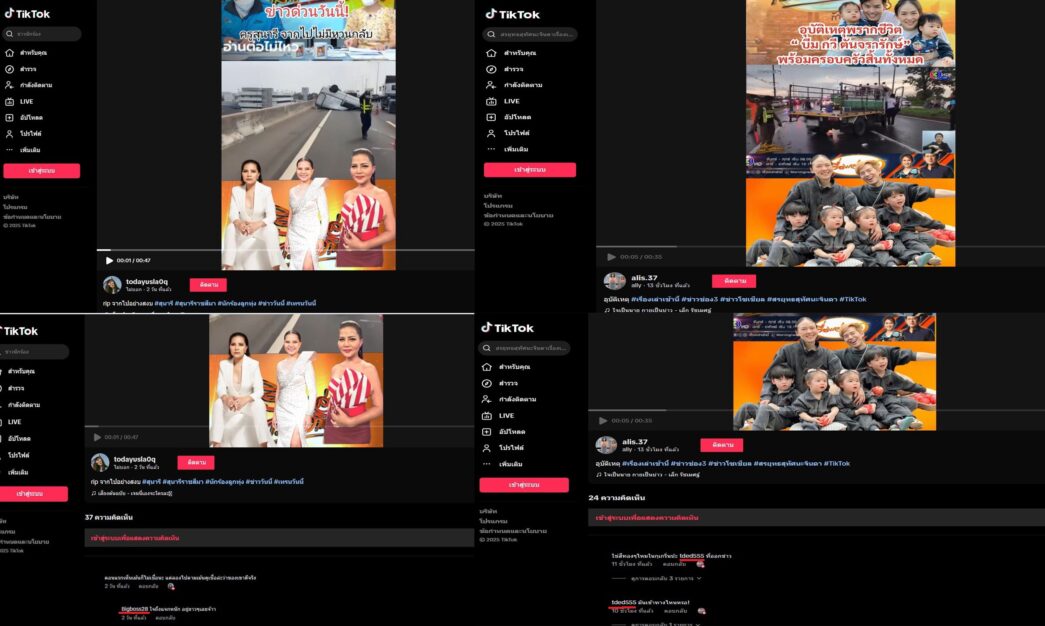Click LIVE TV icon in upper-right screenshot
Image resolution: width=1045 pixels, height=626 pixels.
coord(491,101)
